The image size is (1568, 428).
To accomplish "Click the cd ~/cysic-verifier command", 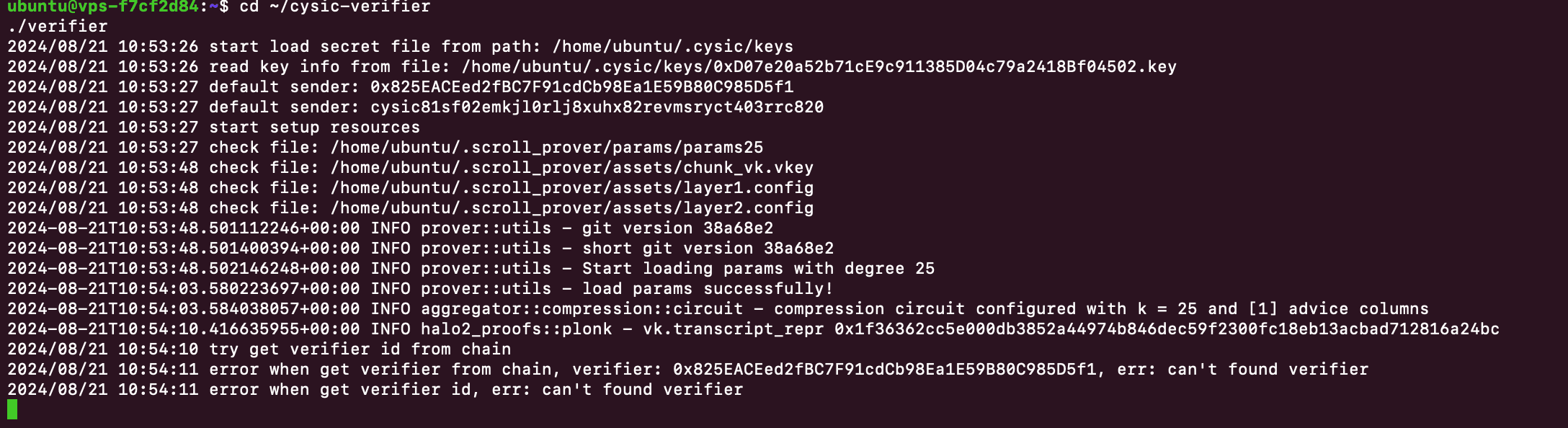I will [x=335, y=7].
